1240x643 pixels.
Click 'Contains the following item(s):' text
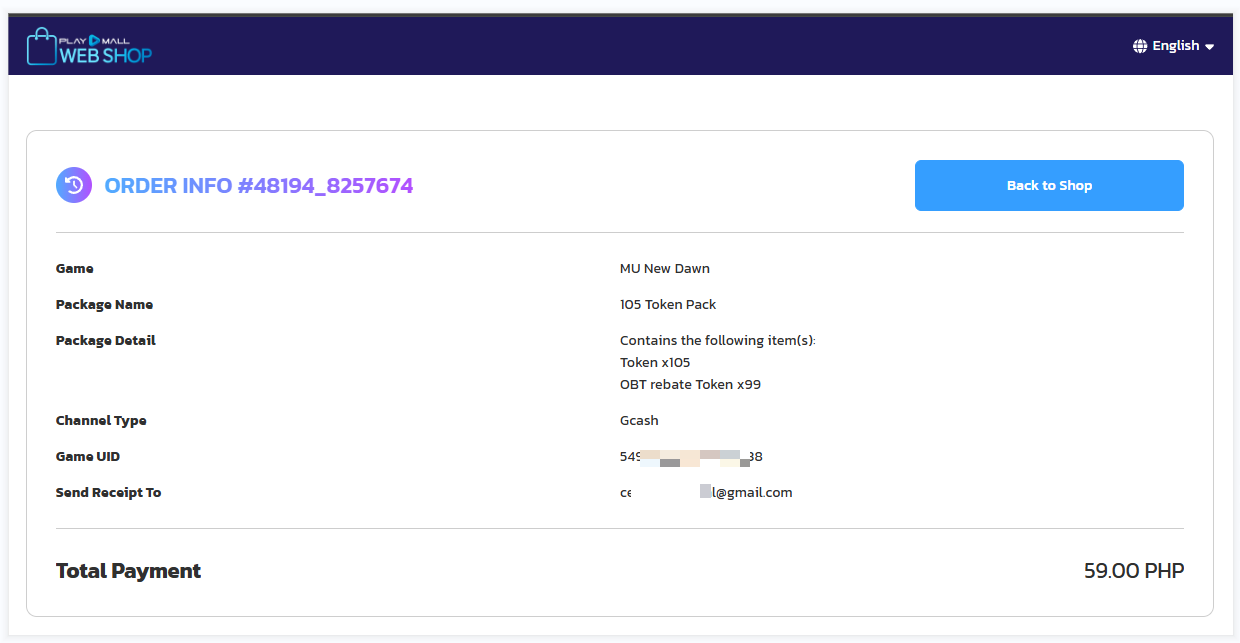pyautogui.click(x=718, y=340)
